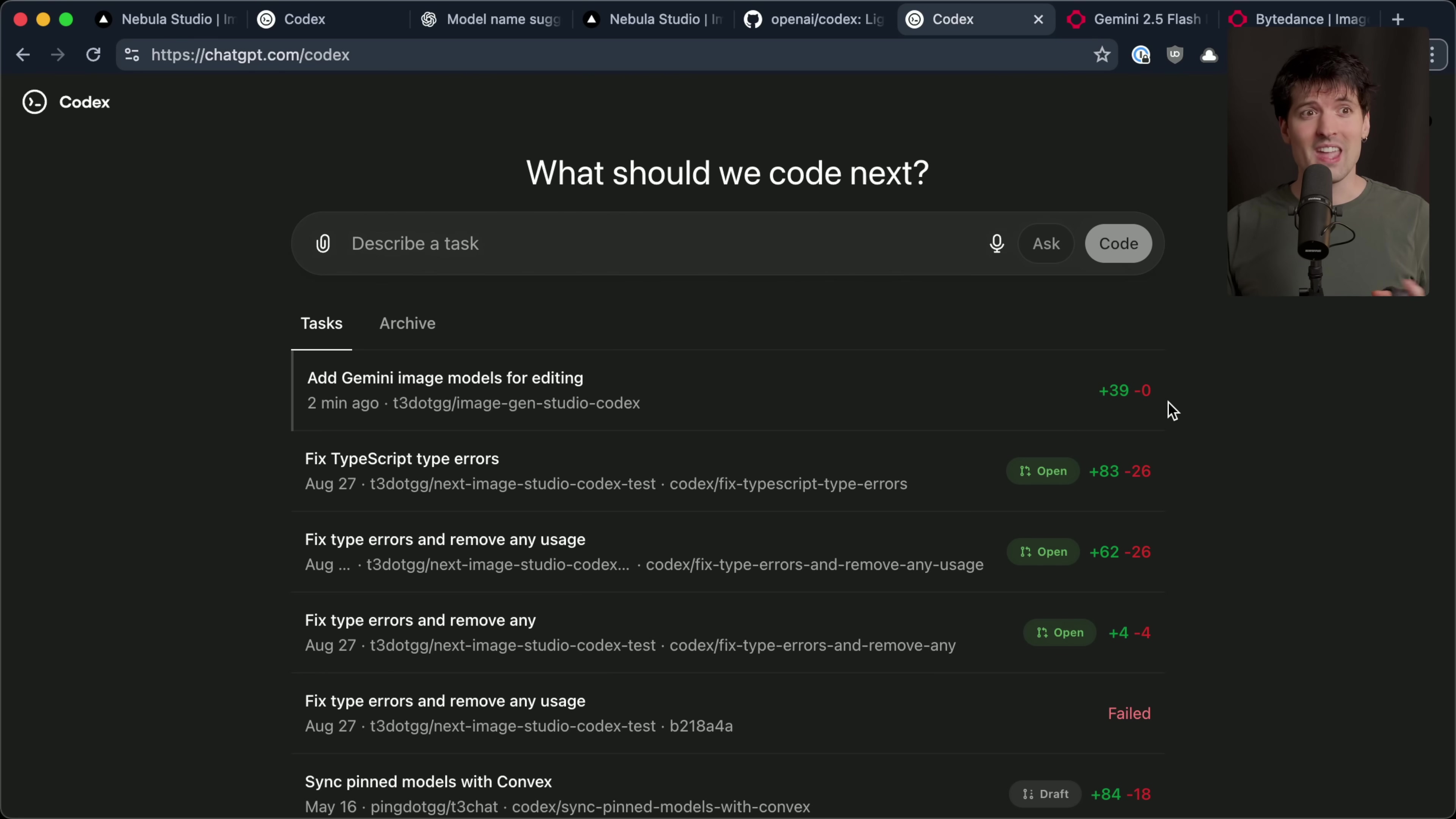Screen dimensions: 1456x819
Task: Click the paperclip attach file icon
Action: click(x=323, y=243)
